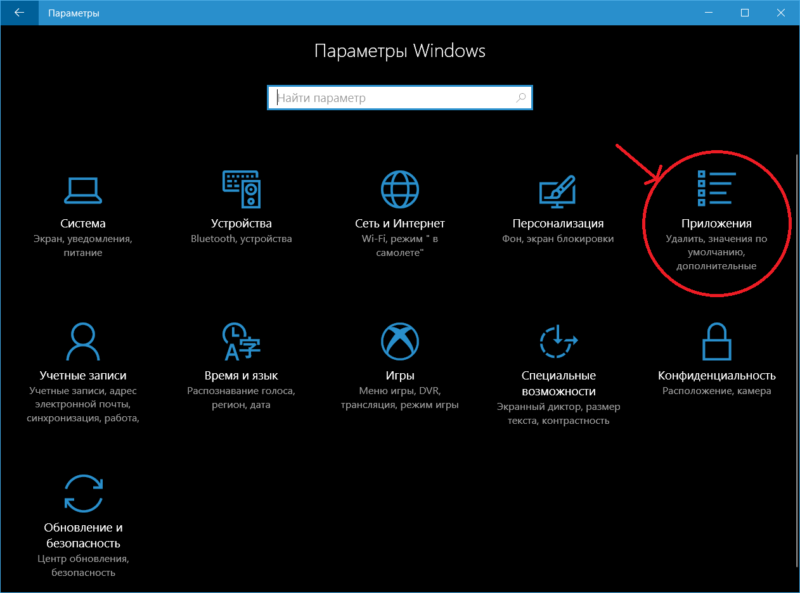Open the Сеть и Интернет globe icon

(399, 189)
